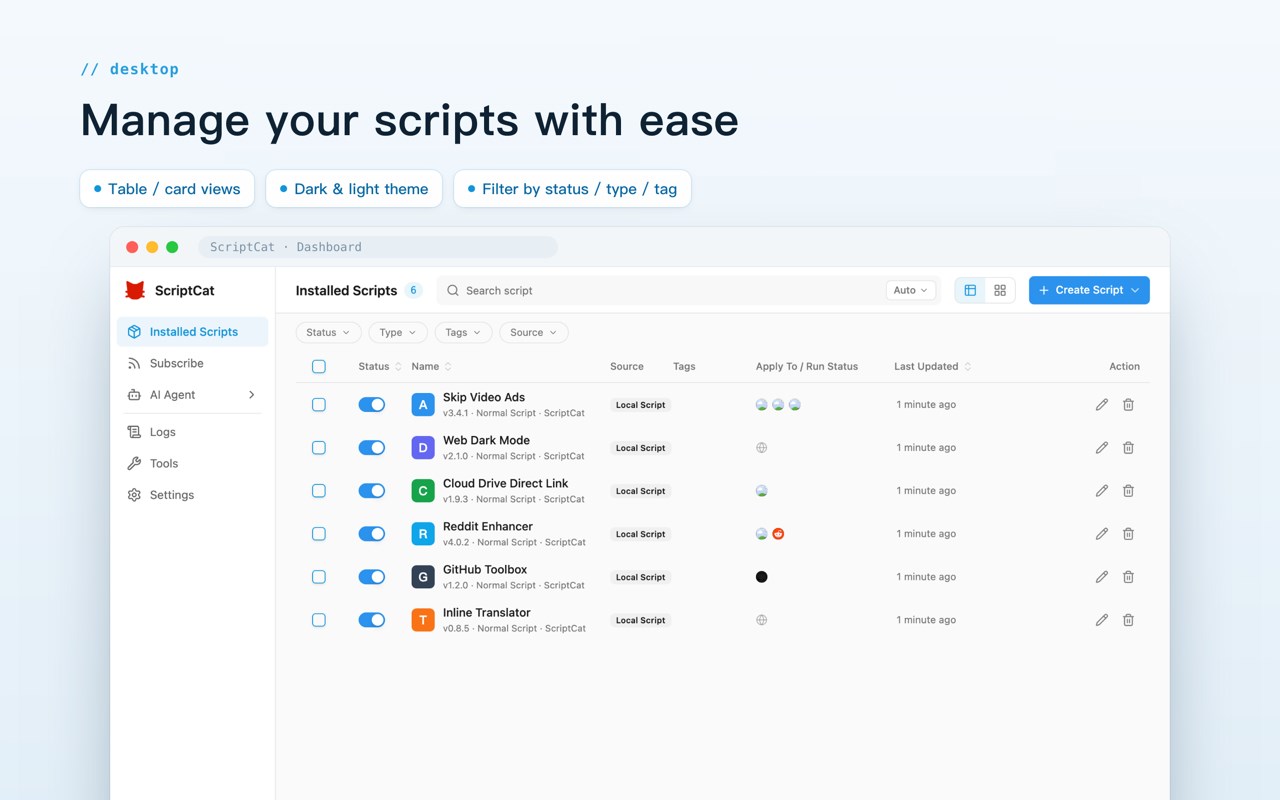Tick the select-all checkbox in table header
1280x800 pixels.
(x=319, y=367)
